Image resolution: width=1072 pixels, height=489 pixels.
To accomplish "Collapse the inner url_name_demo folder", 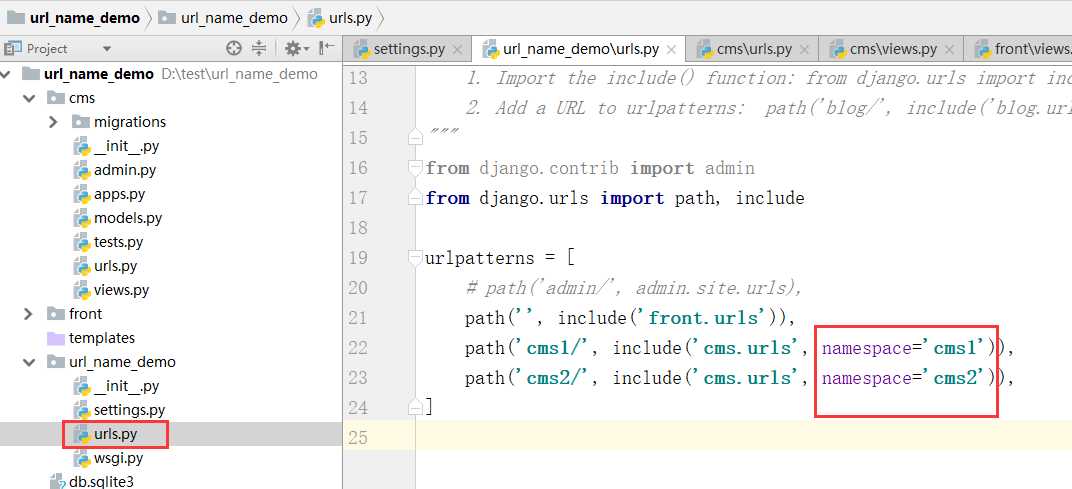I will (x=29, y=362).
